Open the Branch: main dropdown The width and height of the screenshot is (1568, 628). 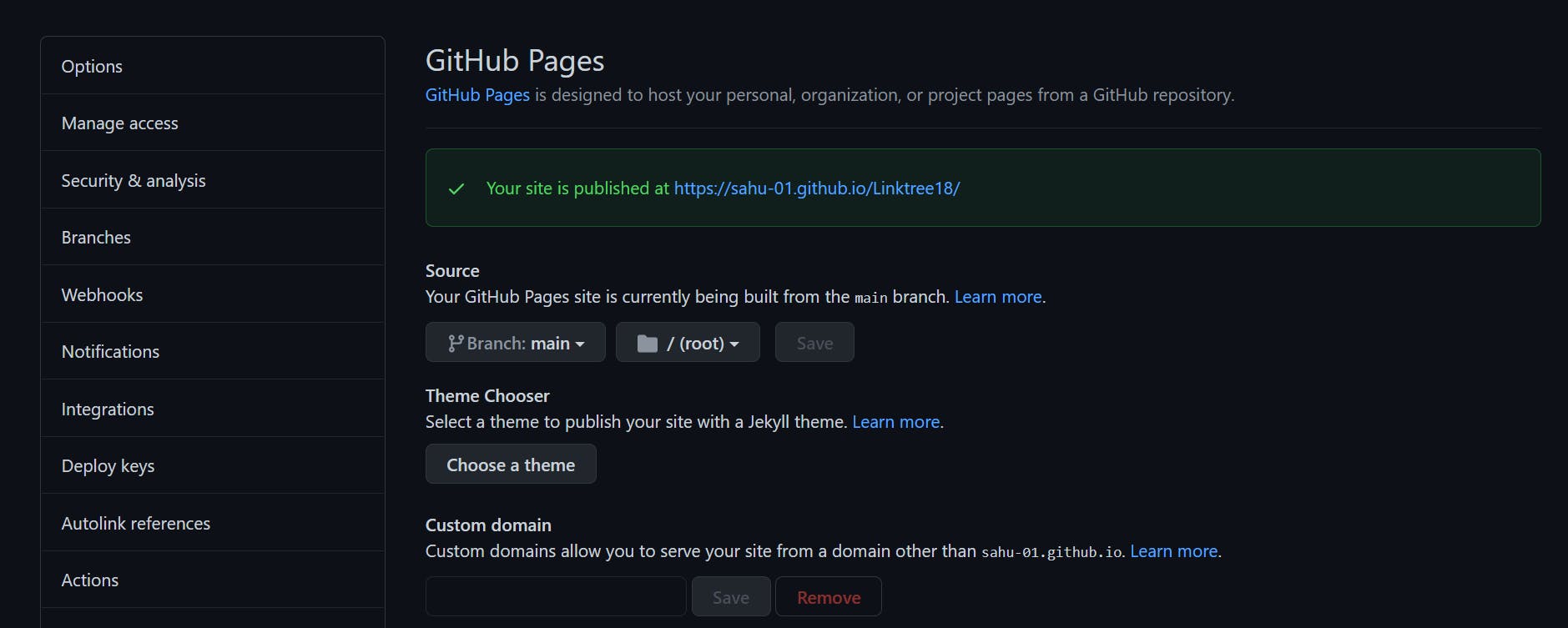point(516,342)
